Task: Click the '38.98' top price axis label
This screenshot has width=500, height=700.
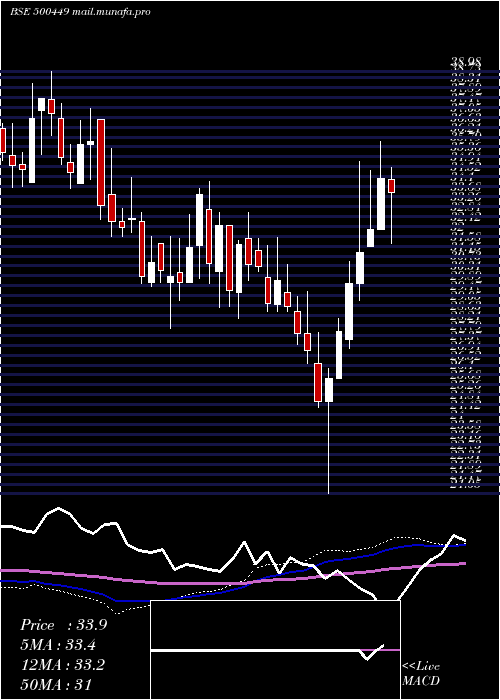Action: pyautogui.click(x=465, y=64)
